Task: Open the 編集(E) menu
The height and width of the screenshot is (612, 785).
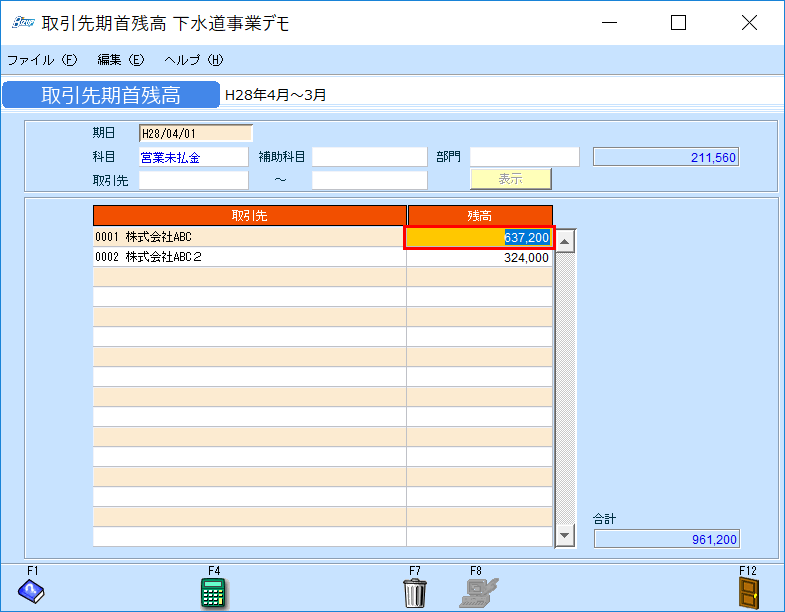Action: (121, 60)
